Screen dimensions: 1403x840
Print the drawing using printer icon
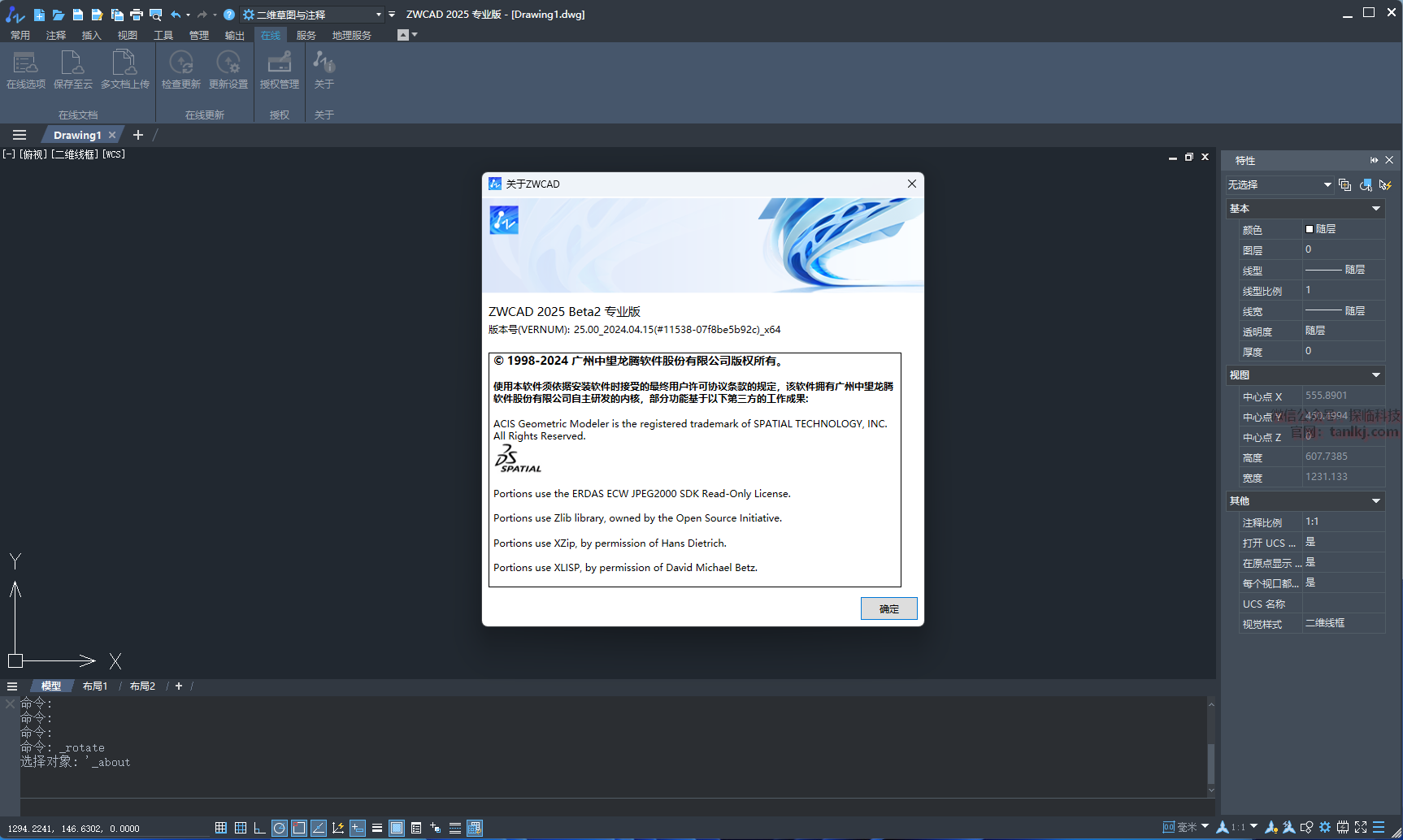[137, 15]
